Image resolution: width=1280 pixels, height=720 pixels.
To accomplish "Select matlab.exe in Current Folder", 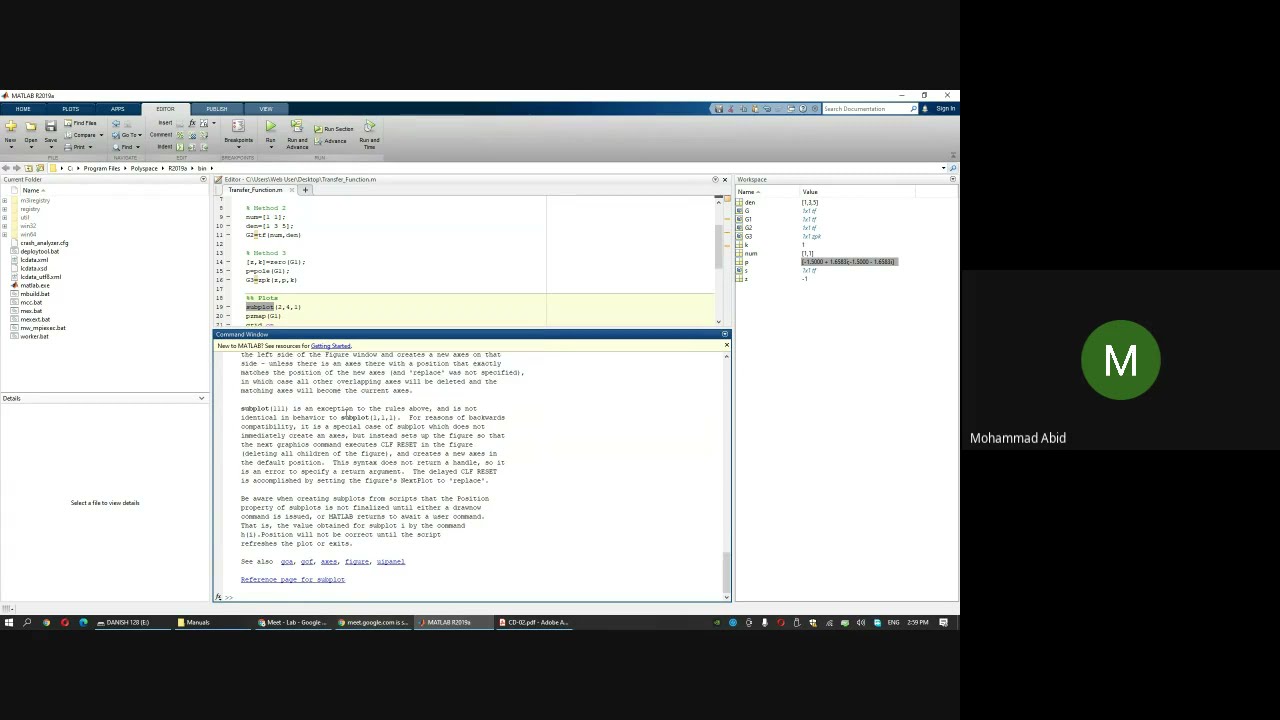I will tap(35, 285).
